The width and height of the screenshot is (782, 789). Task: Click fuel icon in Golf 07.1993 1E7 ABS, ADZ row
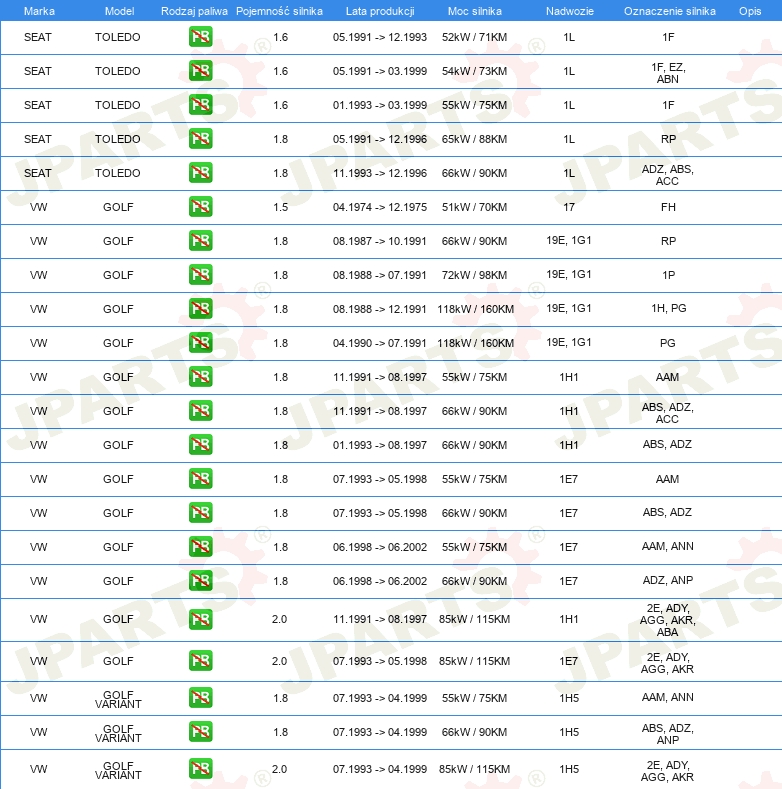pyautogui.click(x=200, y=512)
